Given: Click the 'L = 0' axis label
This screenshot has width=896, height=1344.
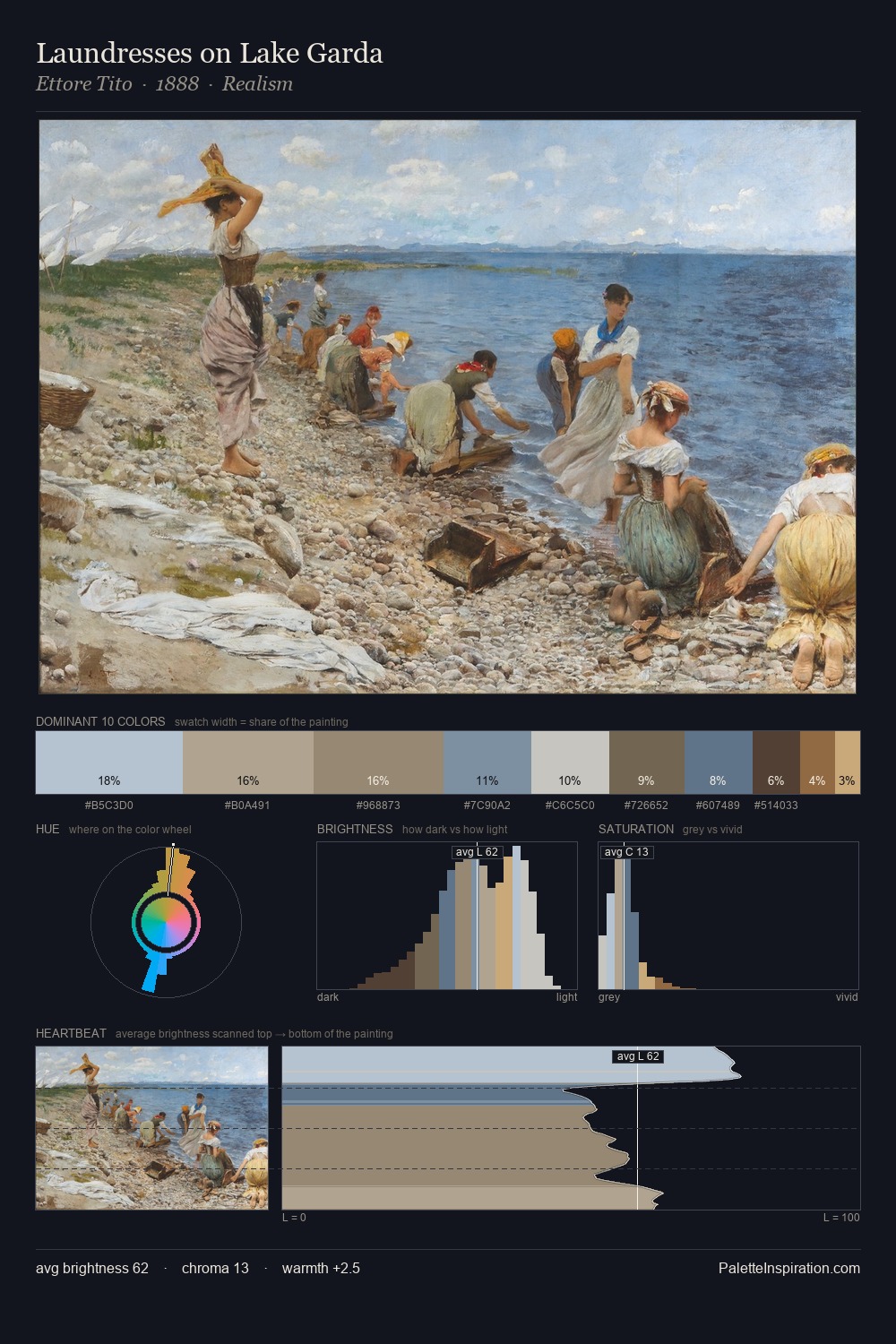Looking at the screenshot, I should tap(294, 1218).
